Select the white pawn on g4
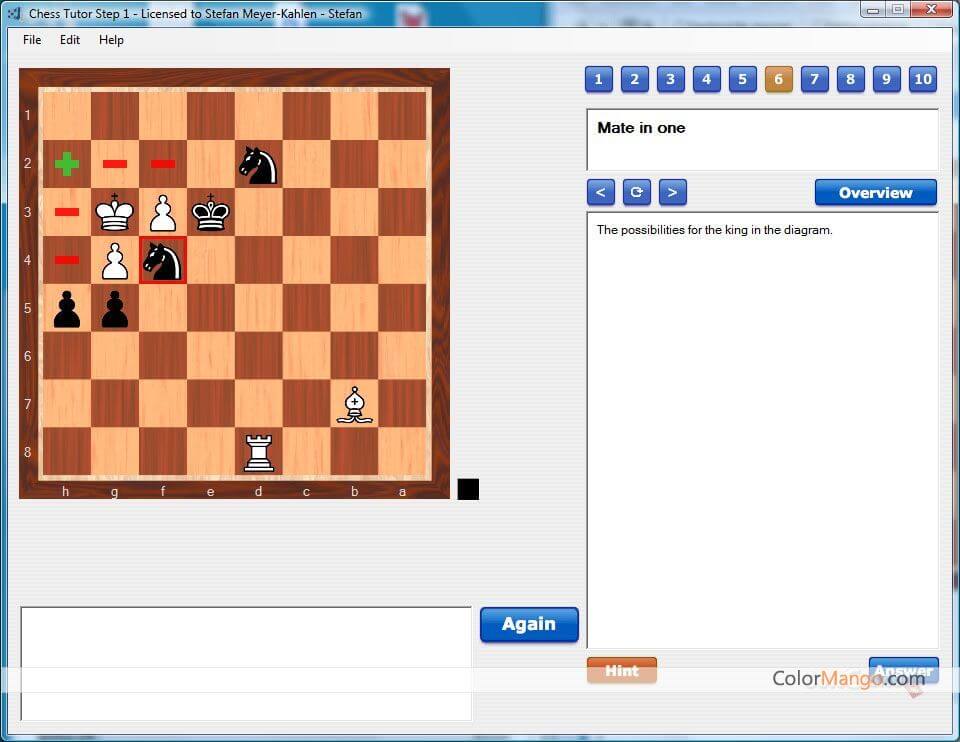The width and height of the screenshot is (960, 742). [114, 260]
